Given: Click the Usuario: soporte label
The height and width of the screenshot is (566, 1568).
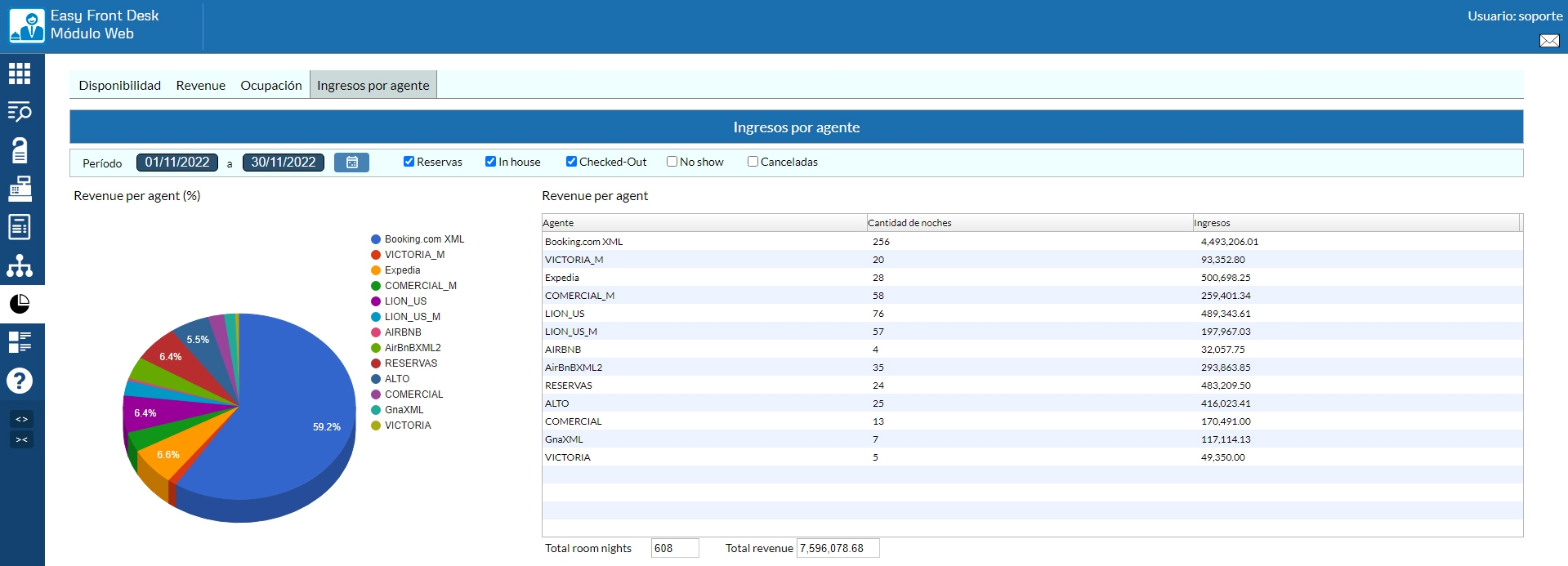Looking at the screenshot, I should click(x=1515, y=16).
